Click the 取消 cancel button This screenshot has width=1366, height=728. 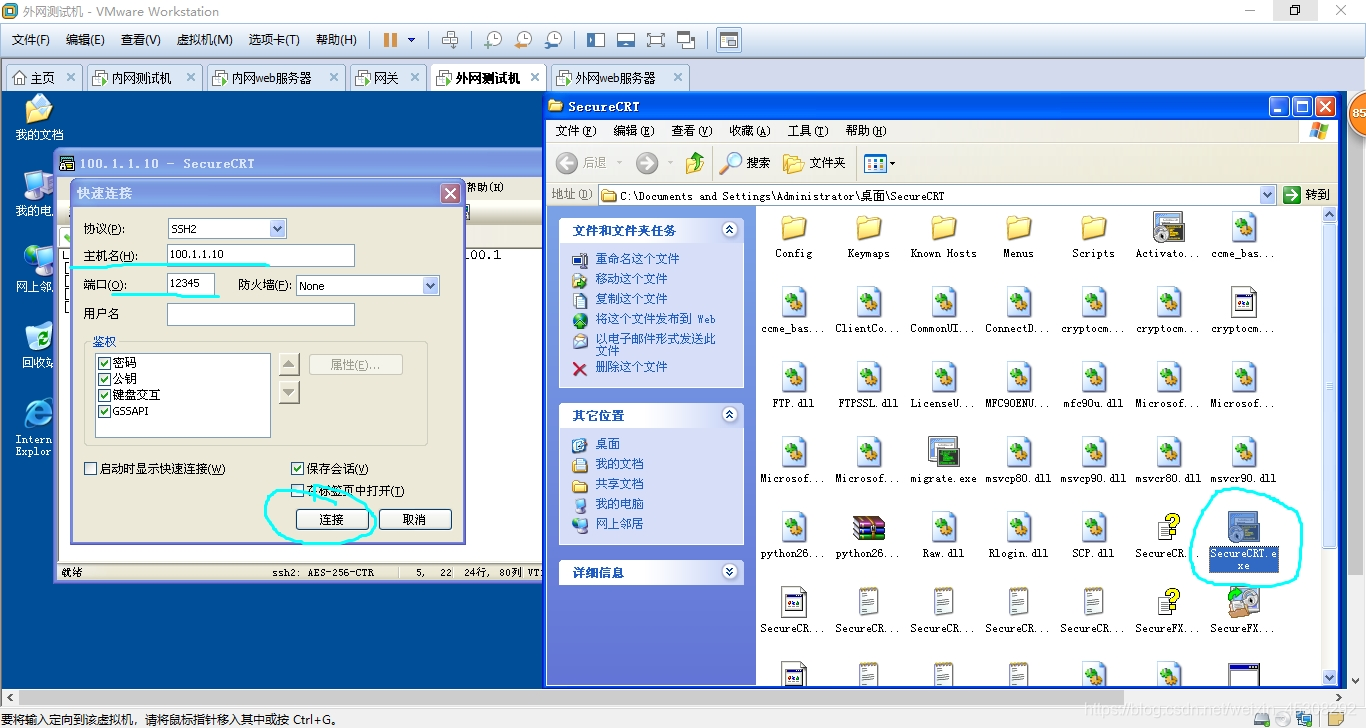(415, 520)
